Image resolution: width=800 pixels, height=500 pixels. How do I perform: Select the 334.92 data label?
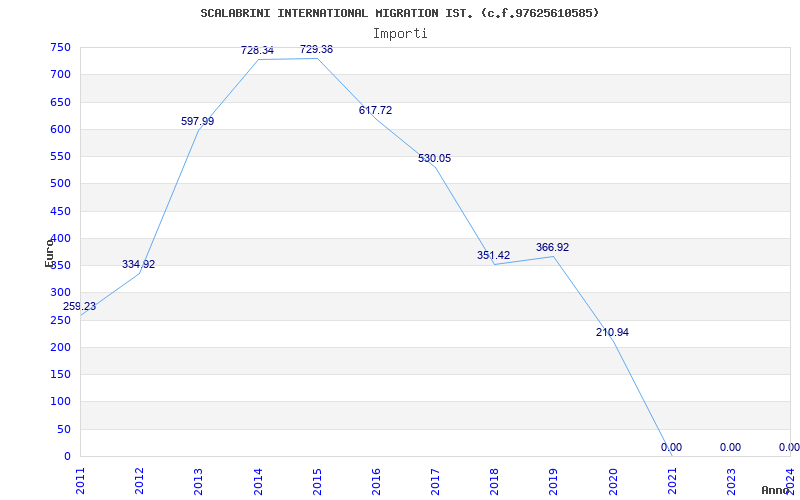pos(138,264)
